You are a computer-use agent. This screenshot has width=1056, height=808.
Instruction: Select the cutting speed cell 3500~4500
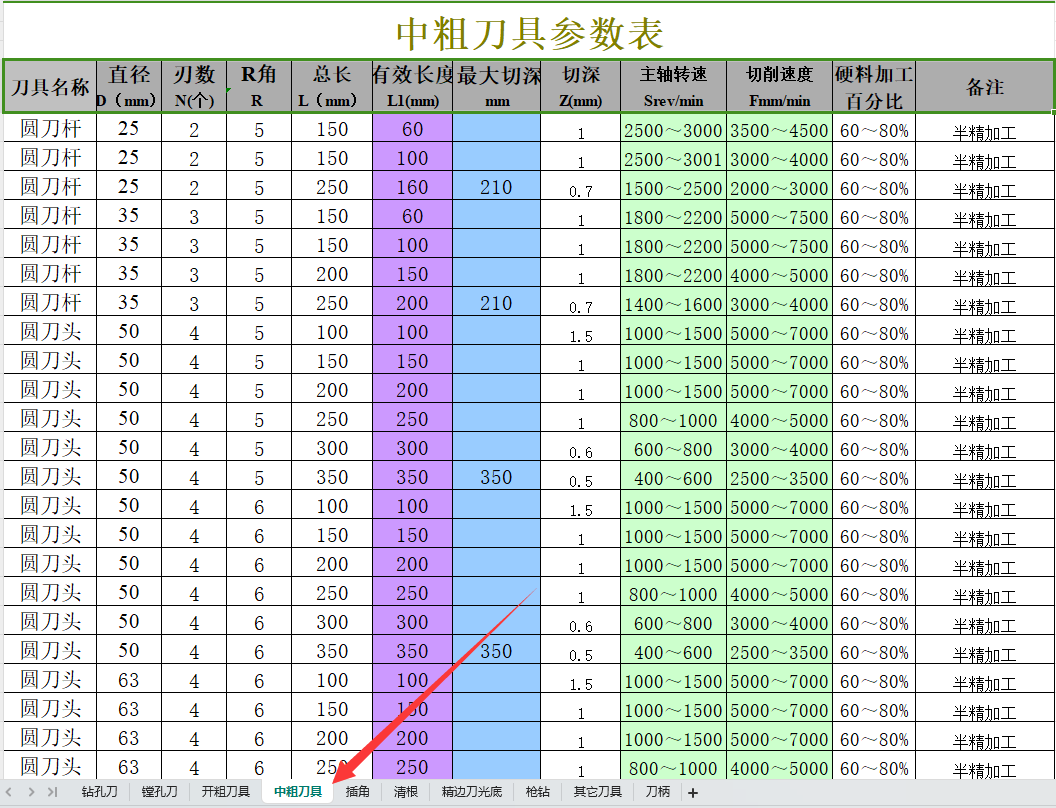[x=780, y=129]
